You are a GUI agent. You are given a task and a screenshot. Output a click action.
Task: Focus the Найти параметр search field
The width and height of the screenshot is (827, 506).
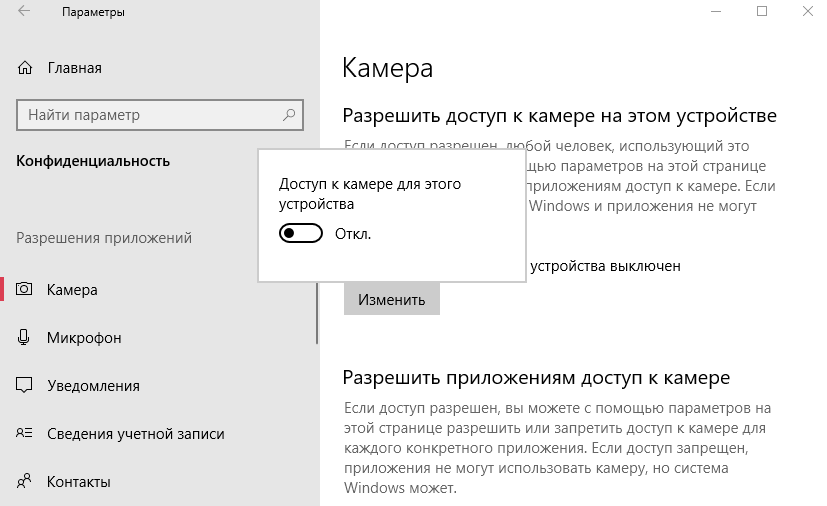click(150, 115)
